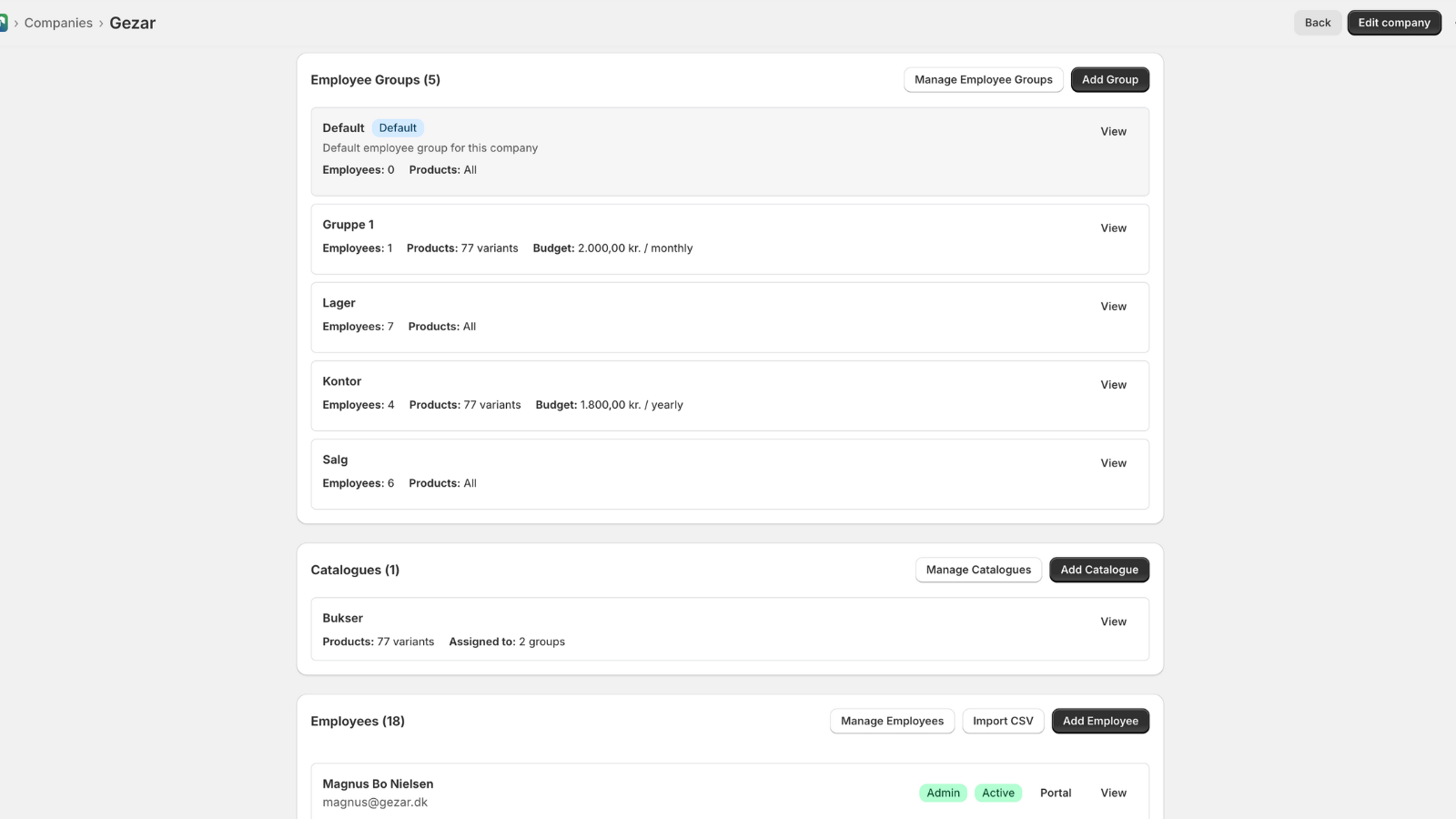View Magnus Bo Nielsen employee details

click(1113, 794)
